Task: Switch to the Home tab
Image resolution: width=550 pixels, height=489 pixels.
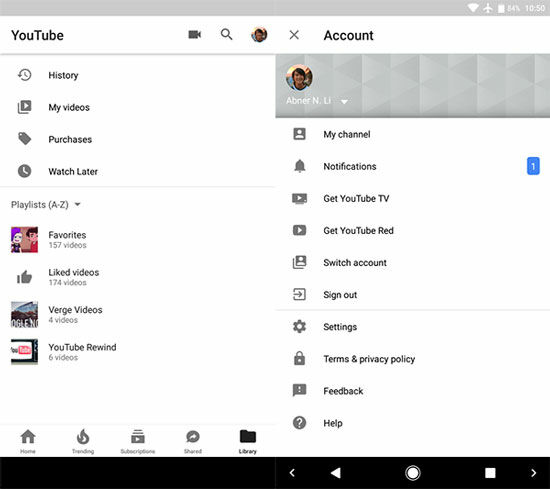Action: [x=28, y=441]
